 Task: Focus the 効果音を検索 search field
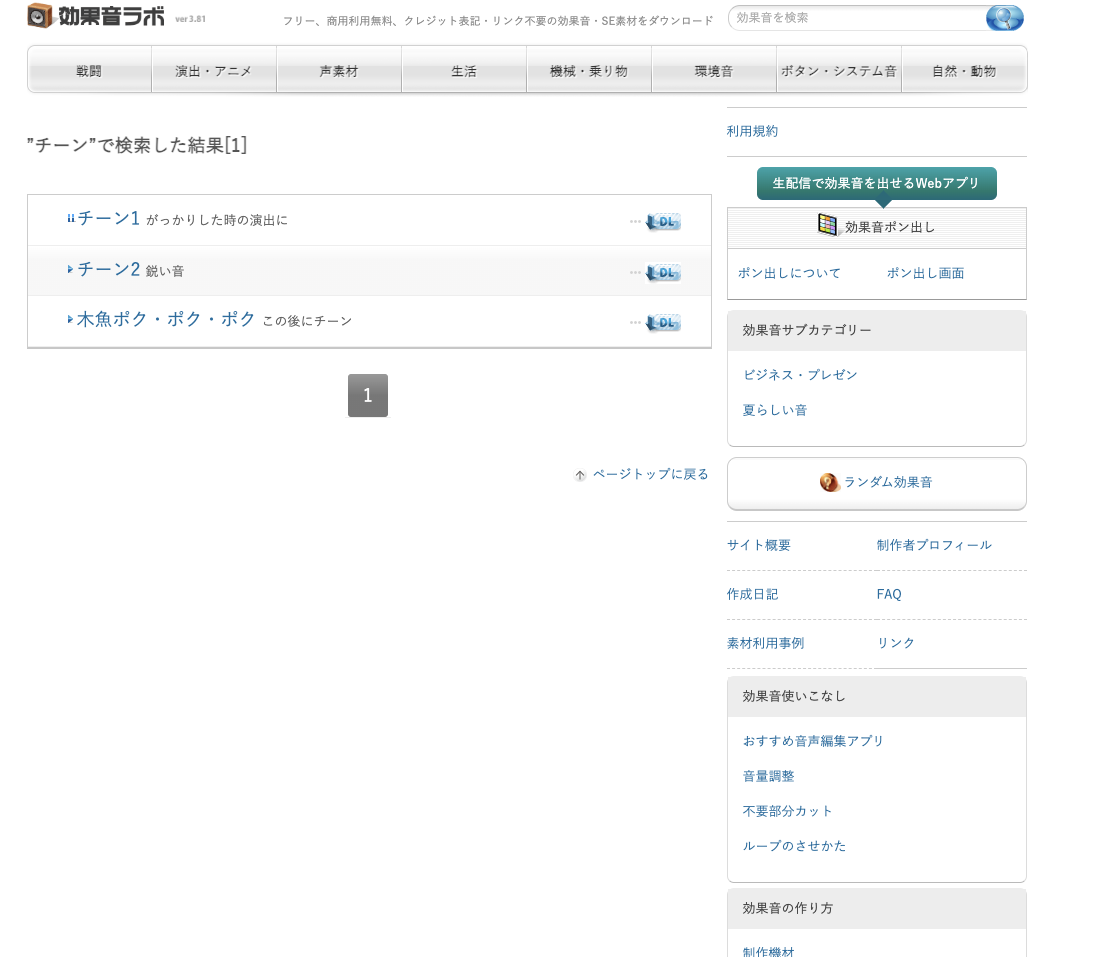pos(857,18)
